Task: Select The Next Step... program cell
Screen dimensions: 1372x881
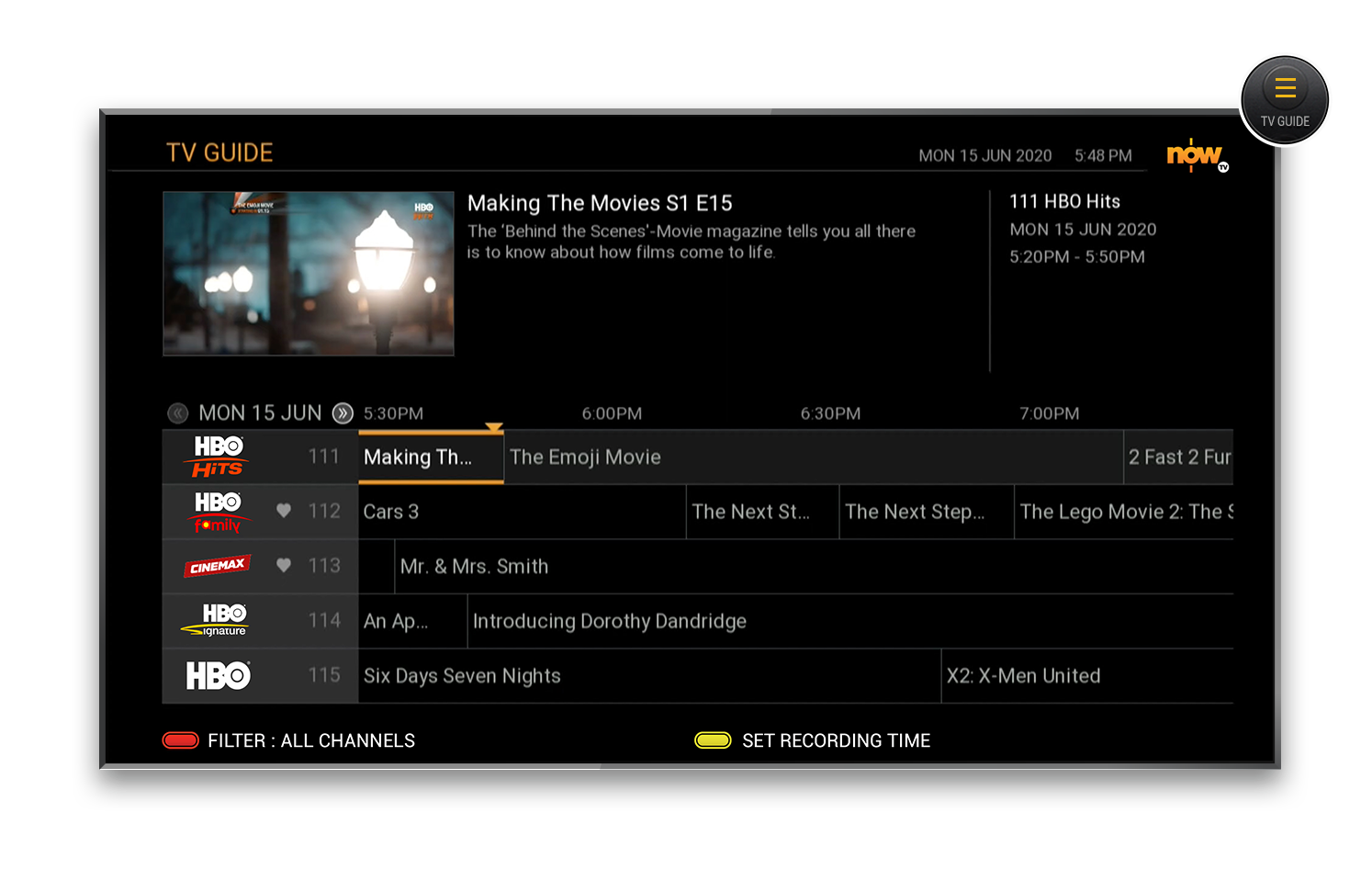Action: [x=927, y=512]
